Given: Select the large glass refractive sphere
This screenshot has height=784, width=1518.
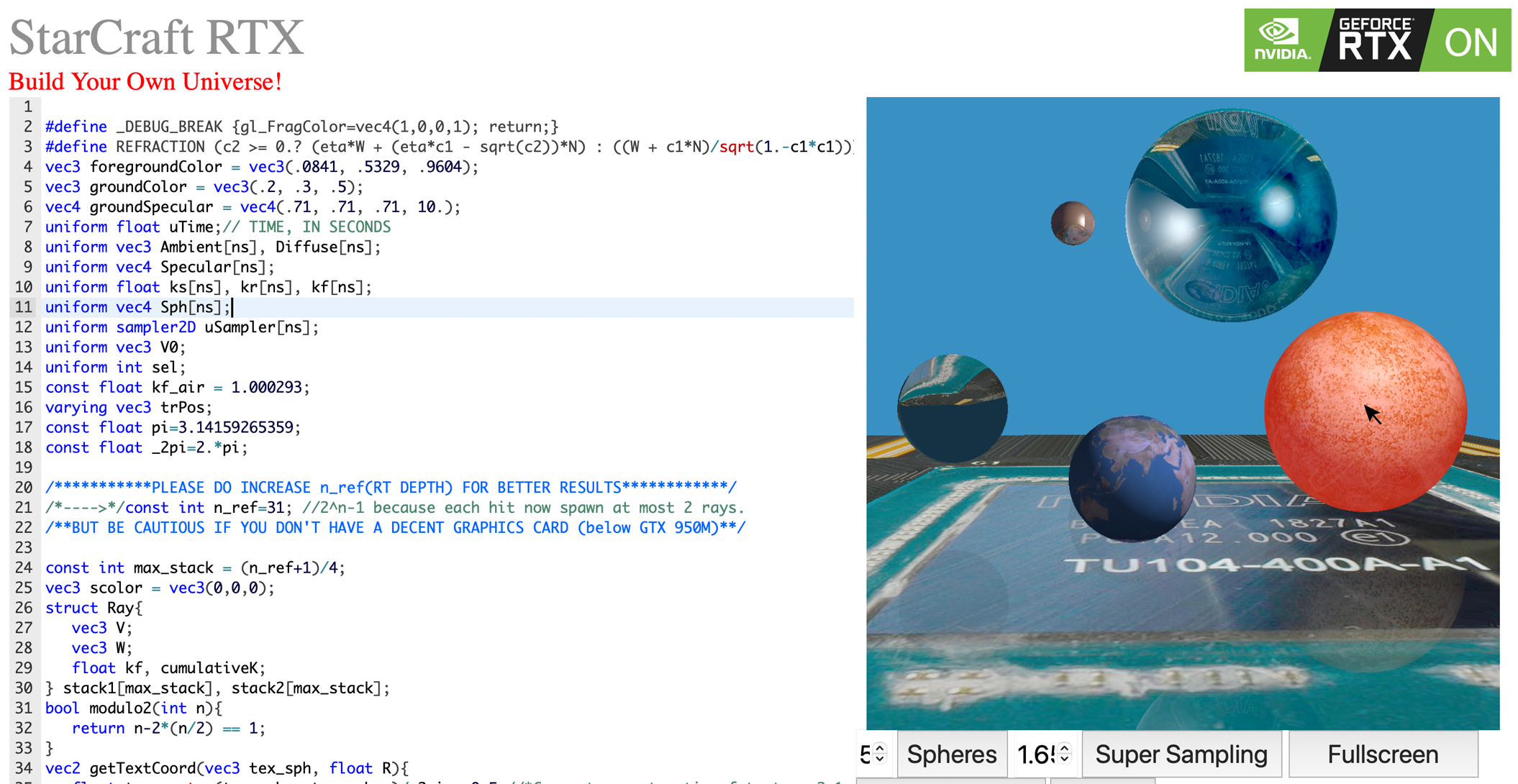Looking at the screenshot, I should tap(1230, 214).
